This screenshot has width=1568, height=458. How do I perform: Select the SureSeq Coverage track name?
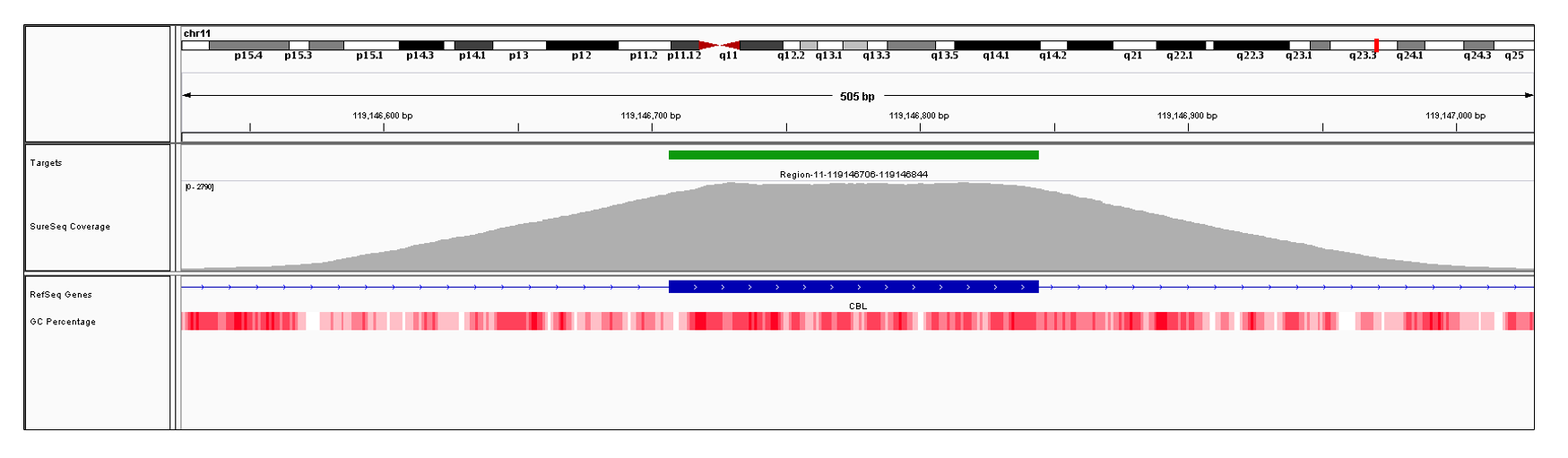click(x=70, y=227)
